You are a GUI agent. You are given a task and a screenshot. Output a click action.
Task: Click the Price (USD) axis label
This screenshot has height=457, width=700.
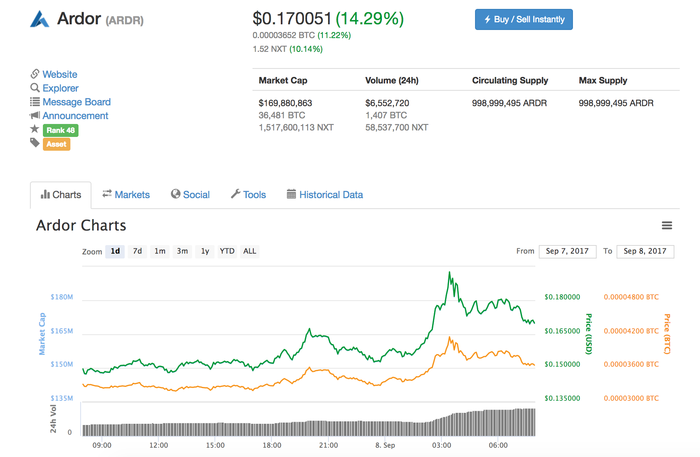(589, 334)
